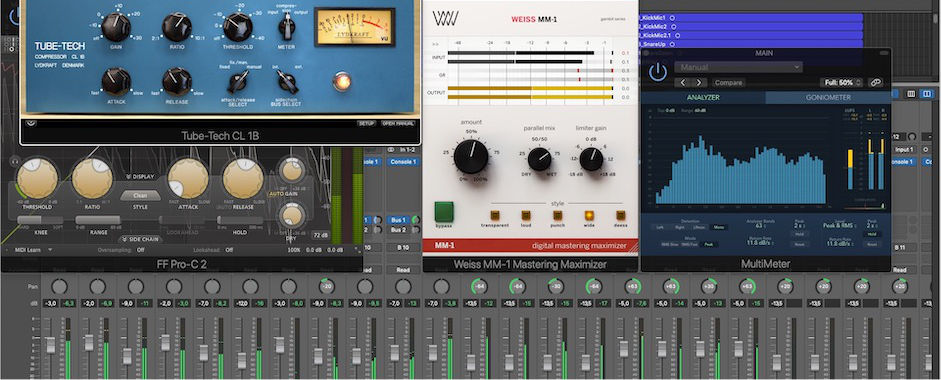The width and height of the screenshot is (941, 380).
Task: Switch to the Goniometer tab
Action: (x=828, y=97)
